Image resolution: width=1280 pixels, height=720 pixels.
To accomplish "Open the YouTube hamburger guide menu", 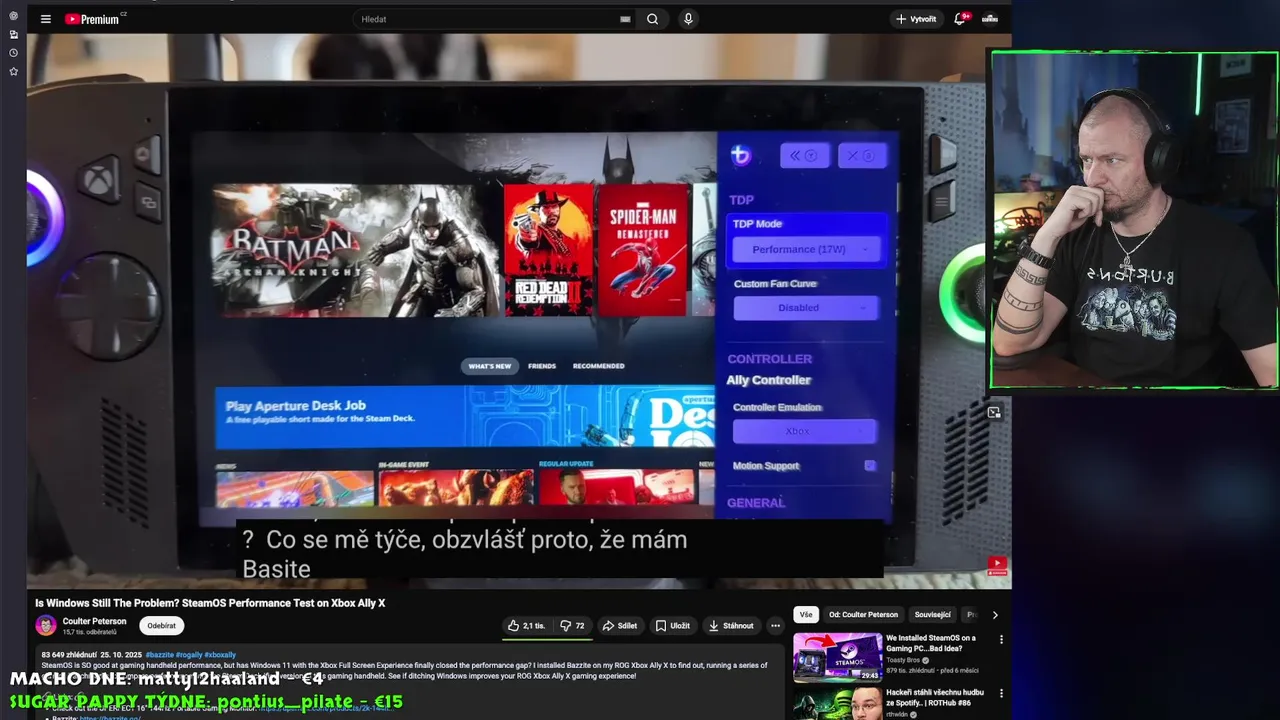I will [x=45, y=19].
